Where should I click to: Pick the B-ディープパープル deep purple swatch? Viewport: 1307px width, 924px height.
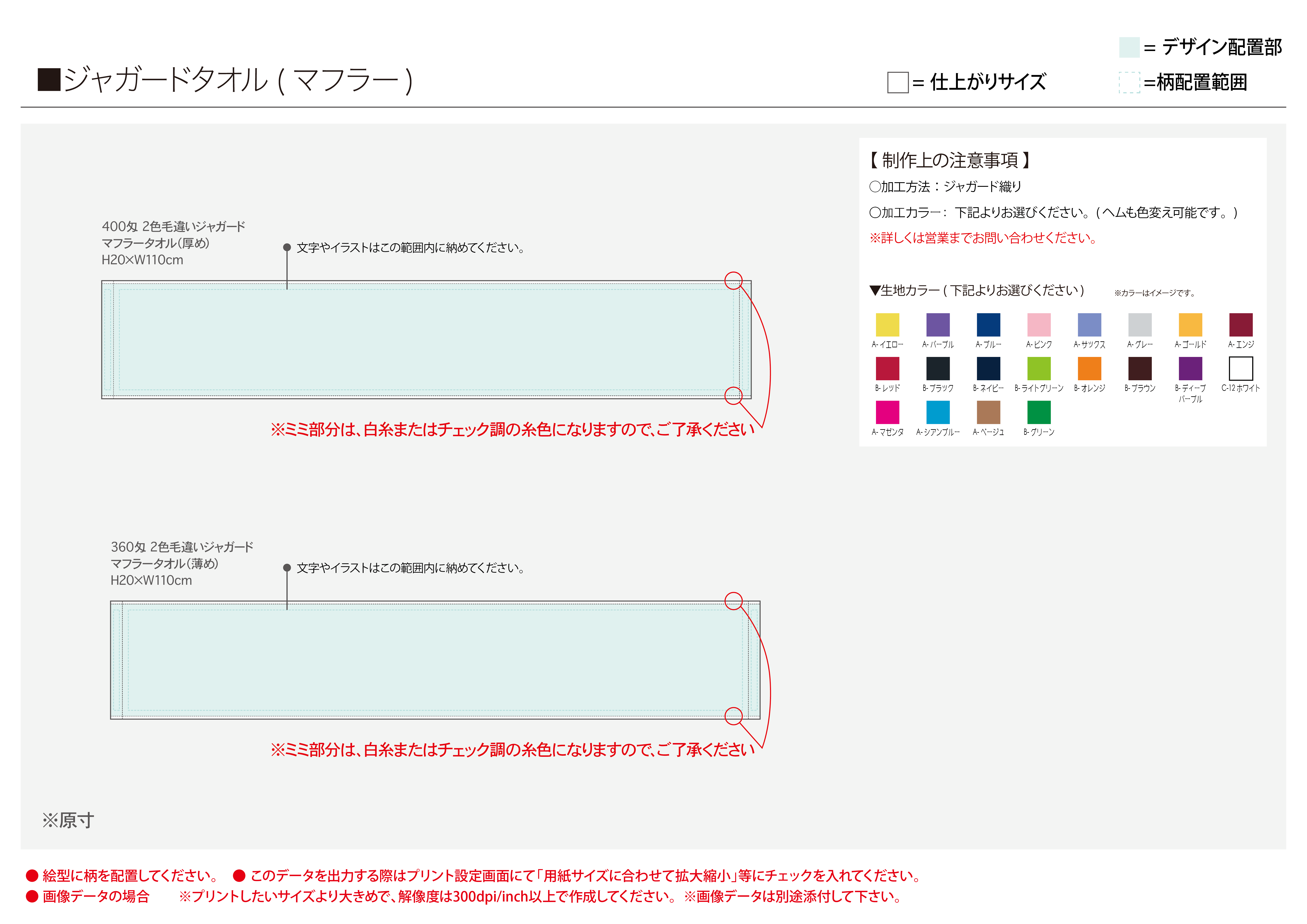point(1190,369)
